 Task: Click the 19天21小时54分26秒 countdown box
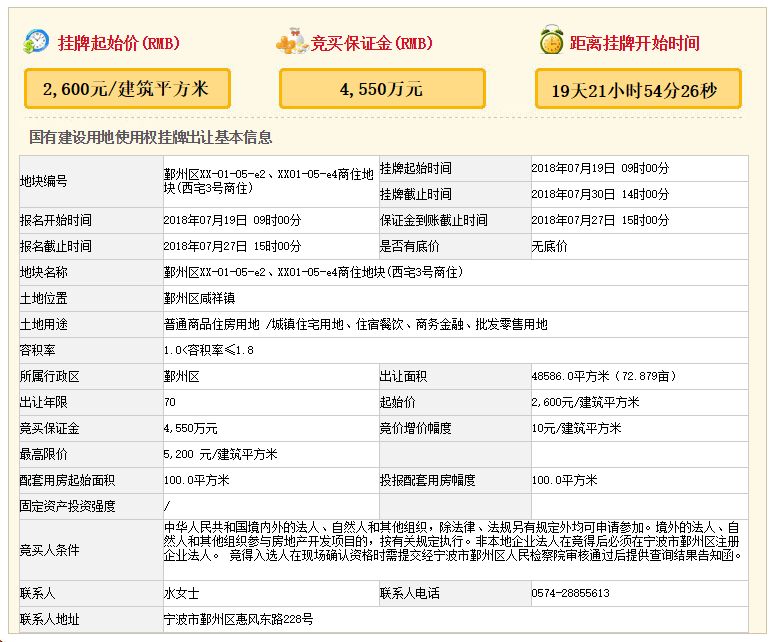point(638,89)
